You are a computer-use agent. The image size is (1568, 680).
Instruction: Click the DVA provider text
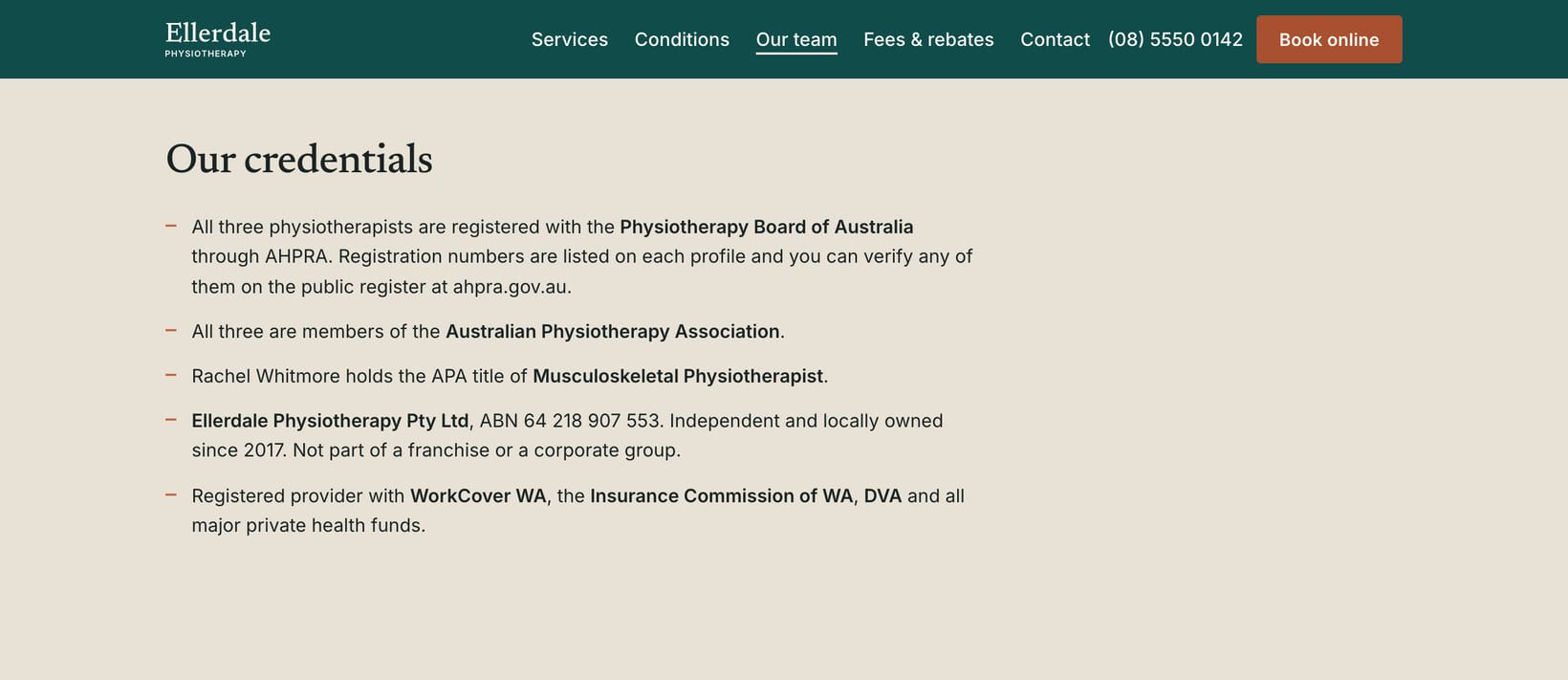tap(882, 495)
